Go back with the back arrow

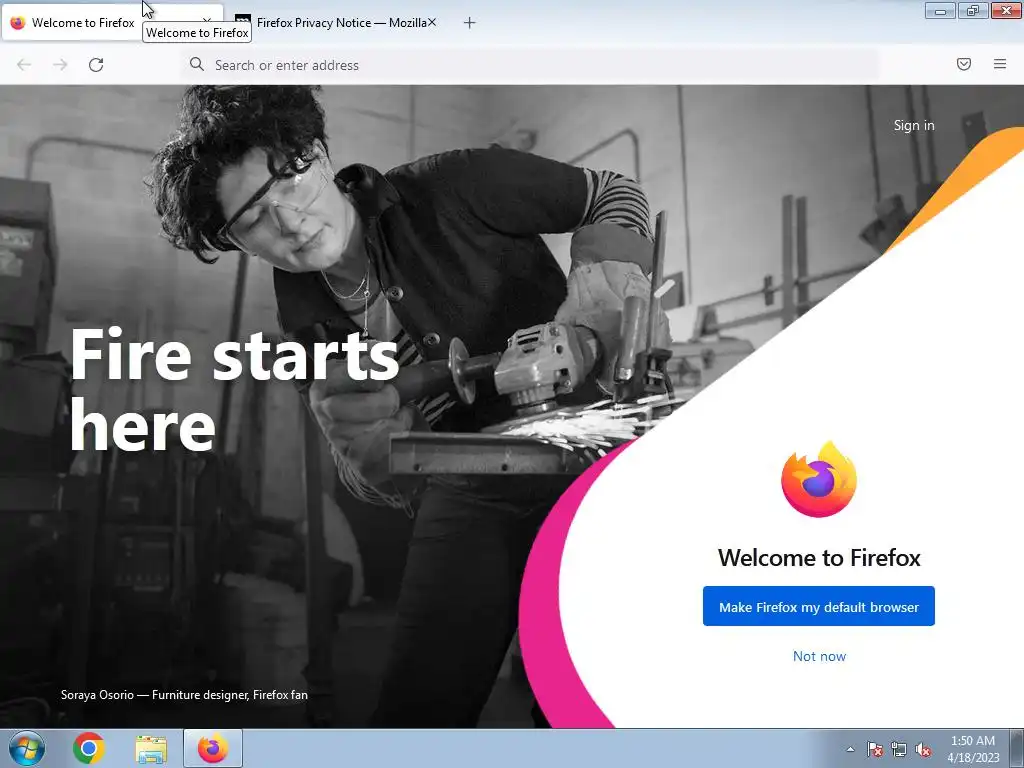point(24,65)
